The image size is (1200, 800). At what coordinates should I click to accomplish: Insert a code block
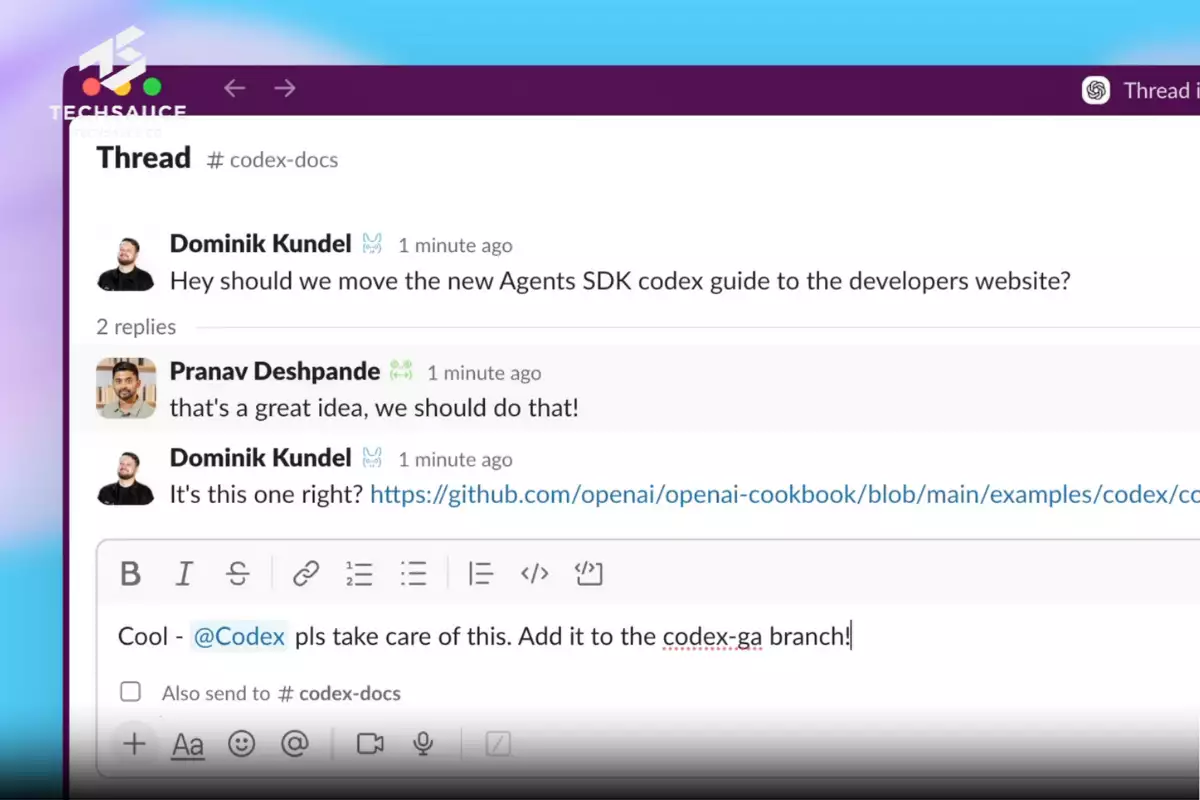(589, 573)
